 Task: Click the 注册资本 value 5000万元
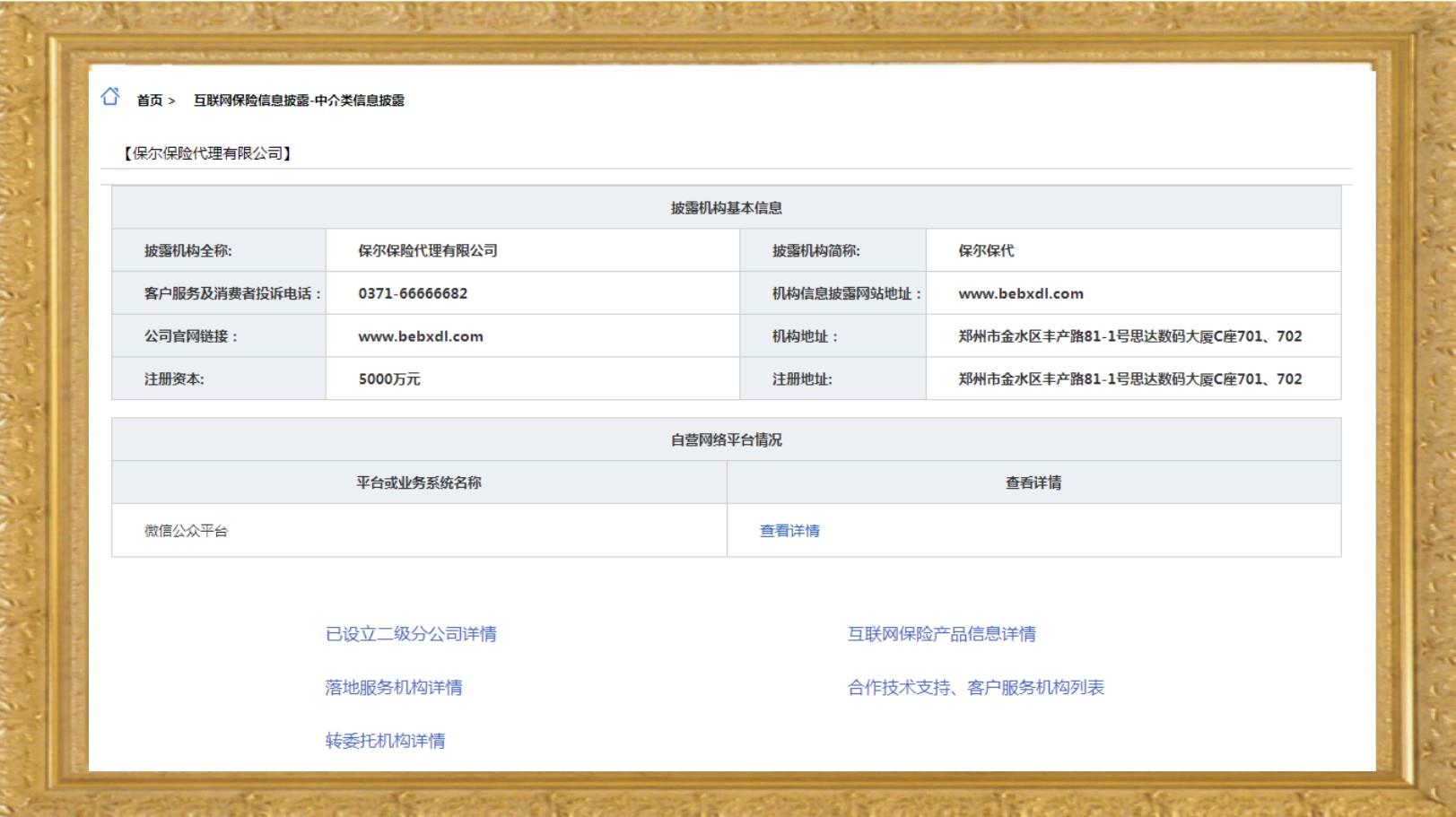coord(389,379)
